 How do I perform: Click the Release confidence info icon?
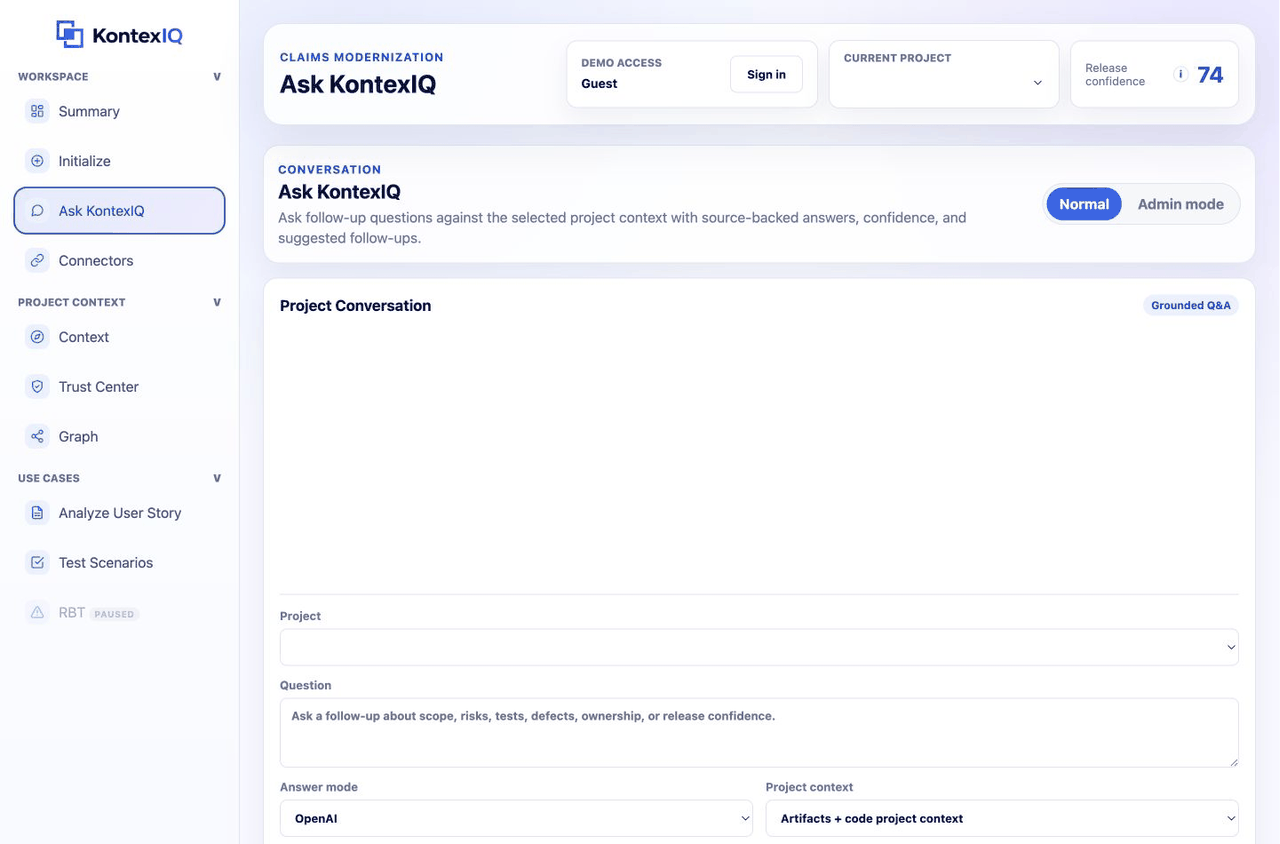[1180, 74]
